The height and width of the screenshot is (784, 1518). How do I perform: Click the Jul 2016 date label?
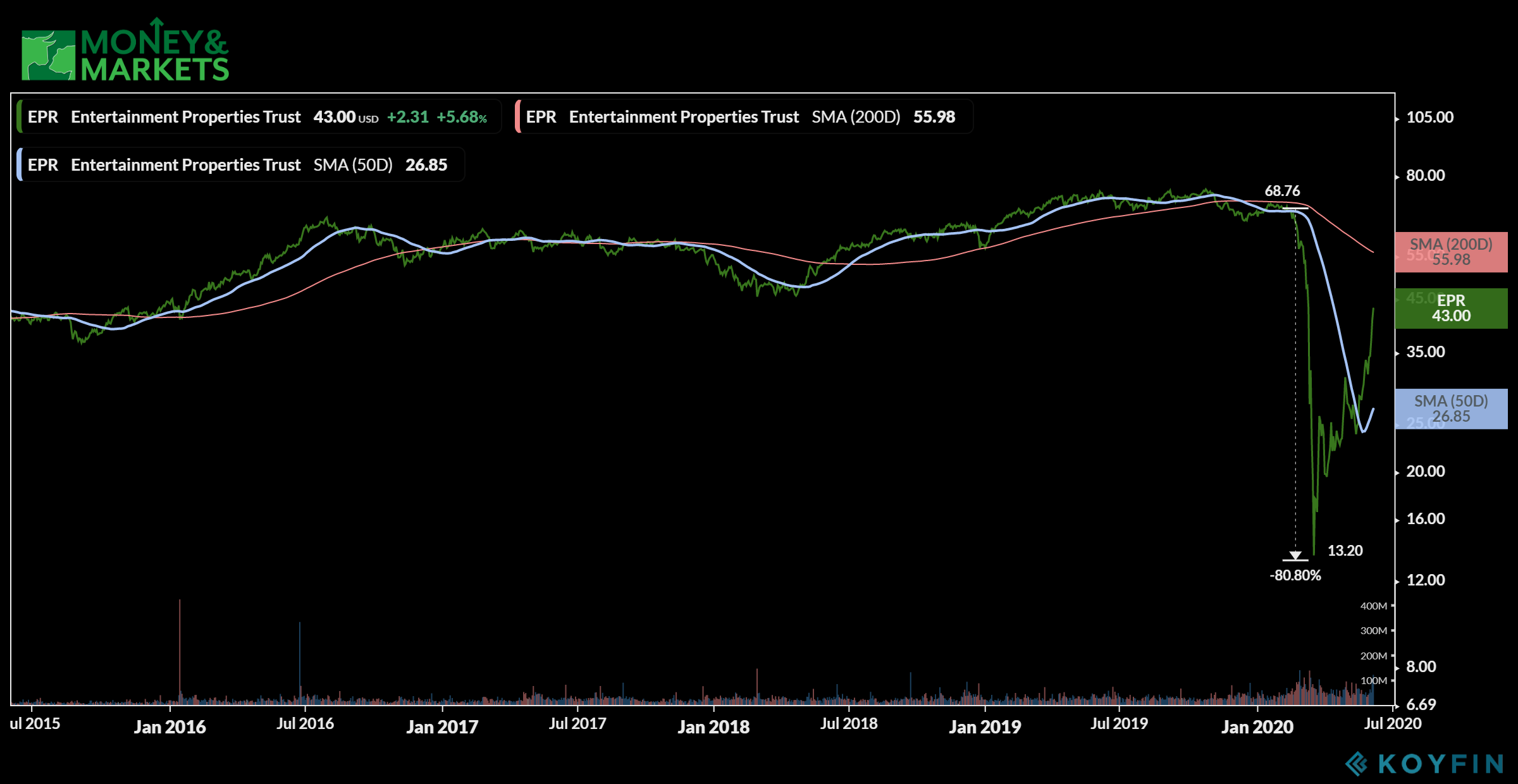click(x=305, y=724)
